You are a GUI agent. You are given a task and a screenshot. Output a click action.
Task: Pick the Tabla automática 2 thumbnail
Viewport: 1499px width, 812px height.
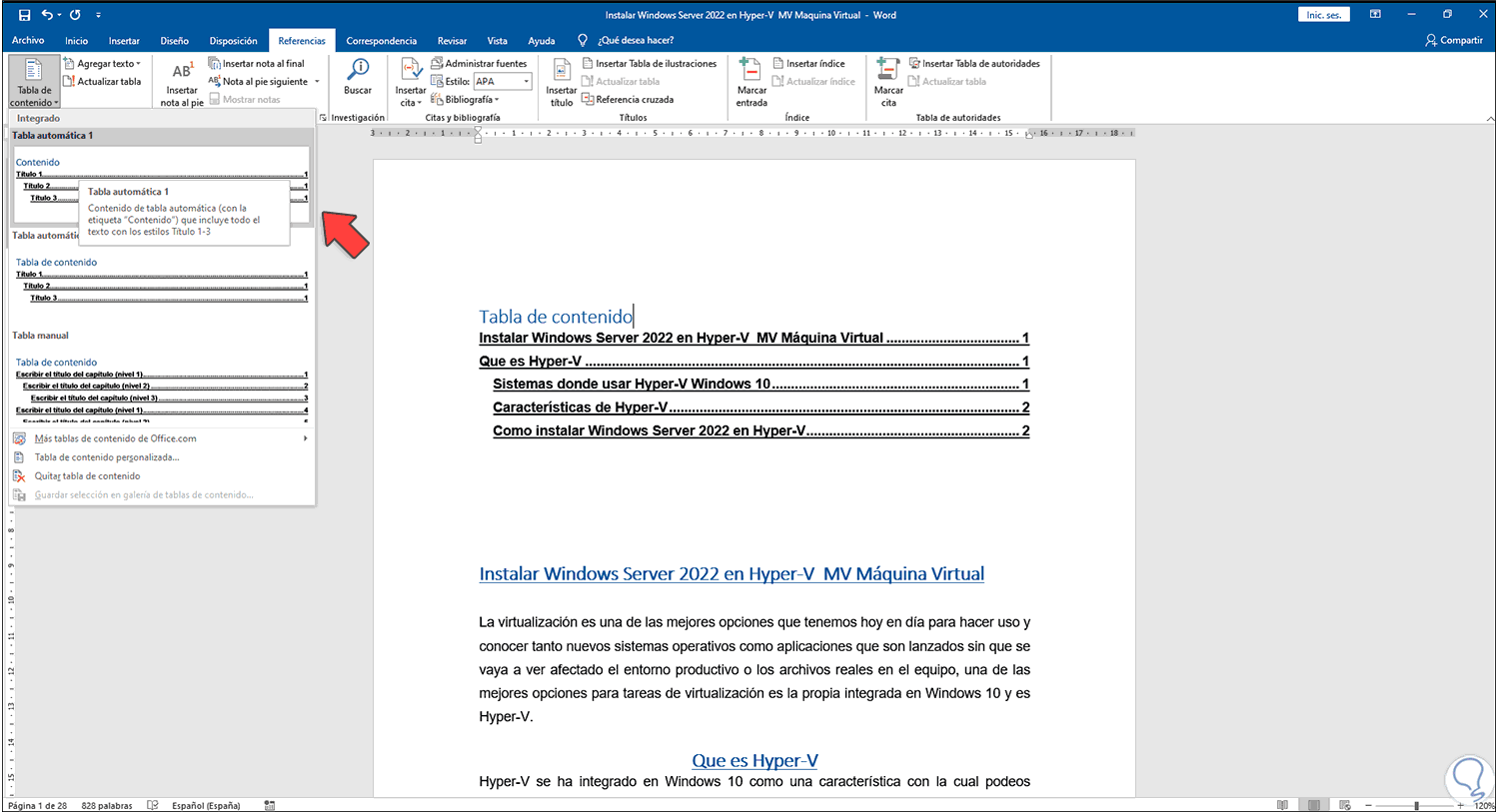point(162,285)
